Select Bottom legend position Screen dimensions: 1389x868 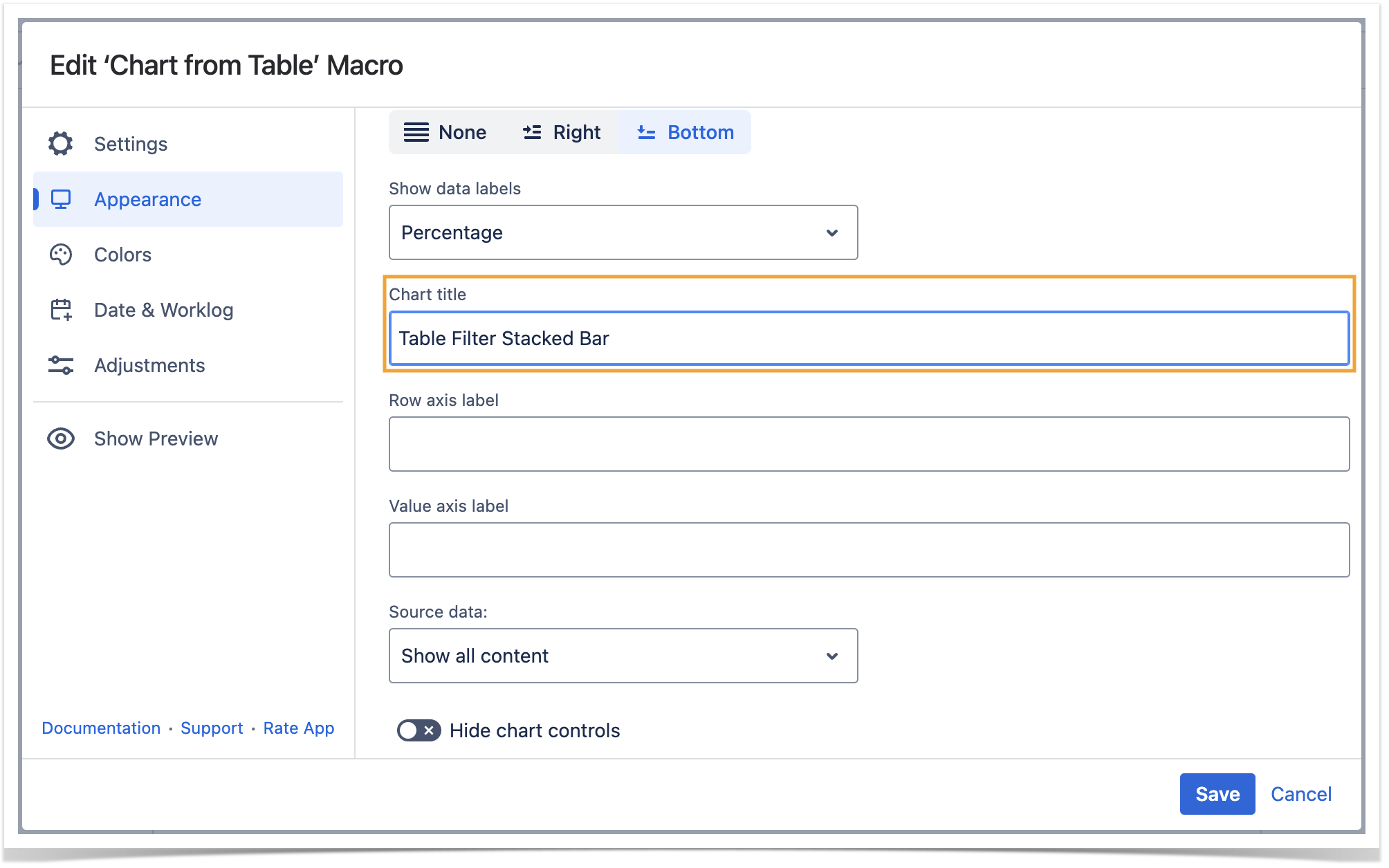pyautogui.click(x=685, y=132)
